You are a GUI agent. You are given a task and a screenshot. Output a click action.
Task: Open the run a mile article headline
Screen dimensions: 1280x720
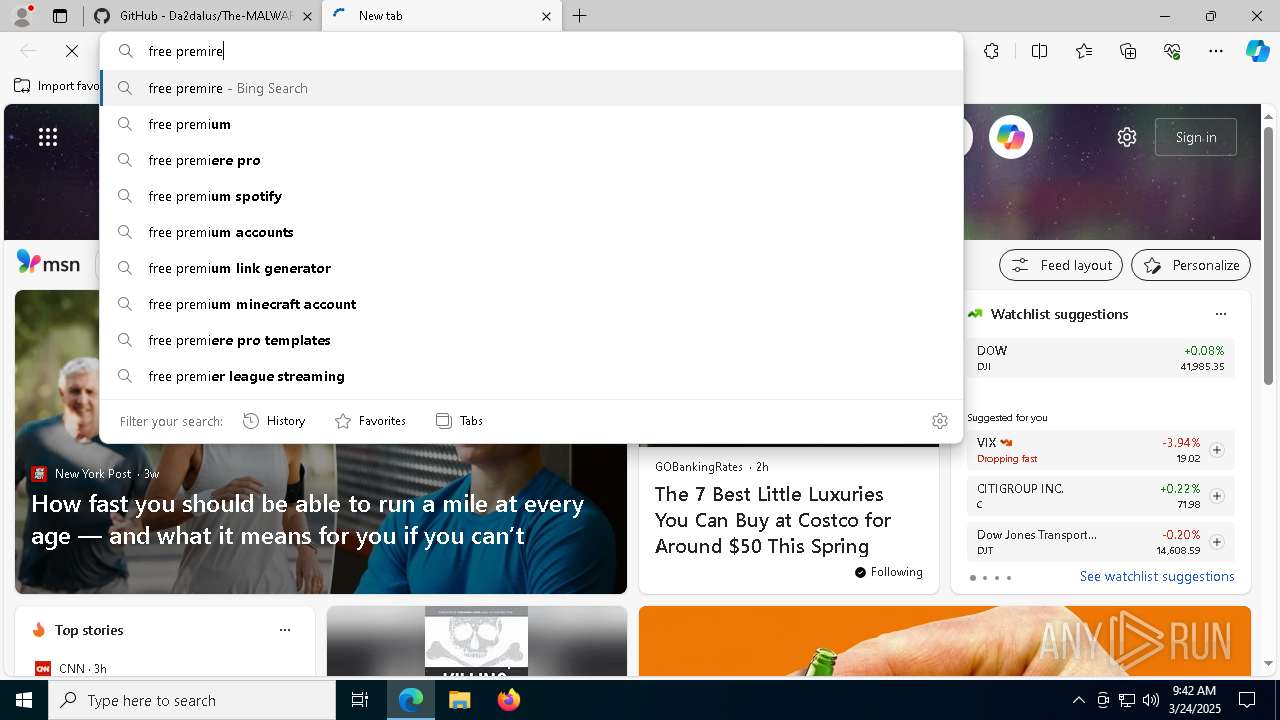click(x=308, y=519)
